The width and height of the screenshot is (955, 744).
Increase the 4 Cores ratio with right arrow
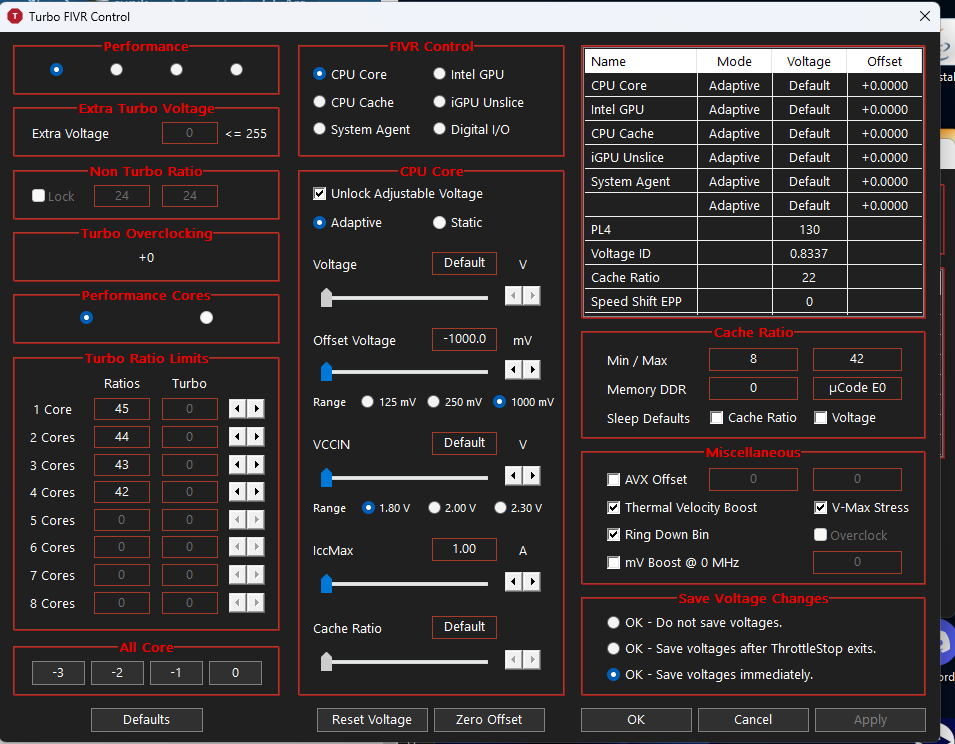(x=256, y=491)
